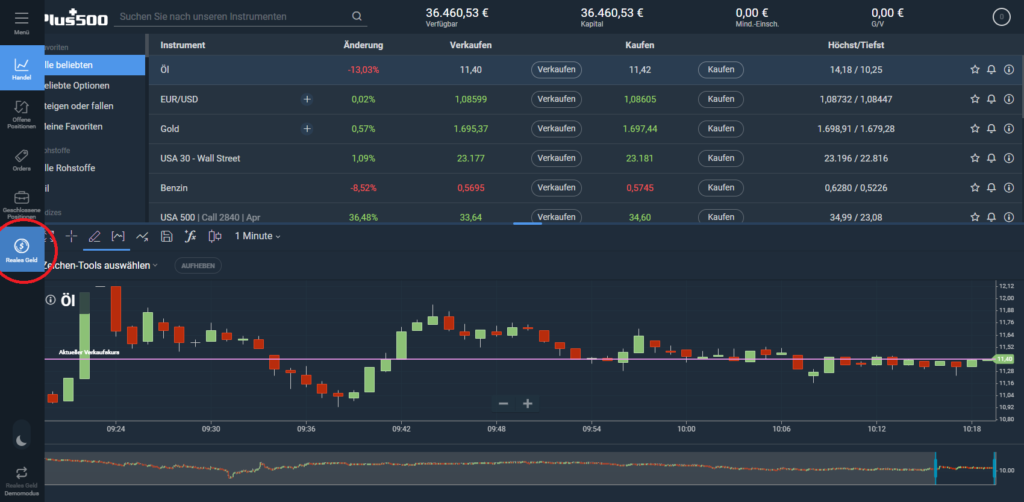
Task: Click the right handle of chart navigator range
Action: tap(994, 469)
